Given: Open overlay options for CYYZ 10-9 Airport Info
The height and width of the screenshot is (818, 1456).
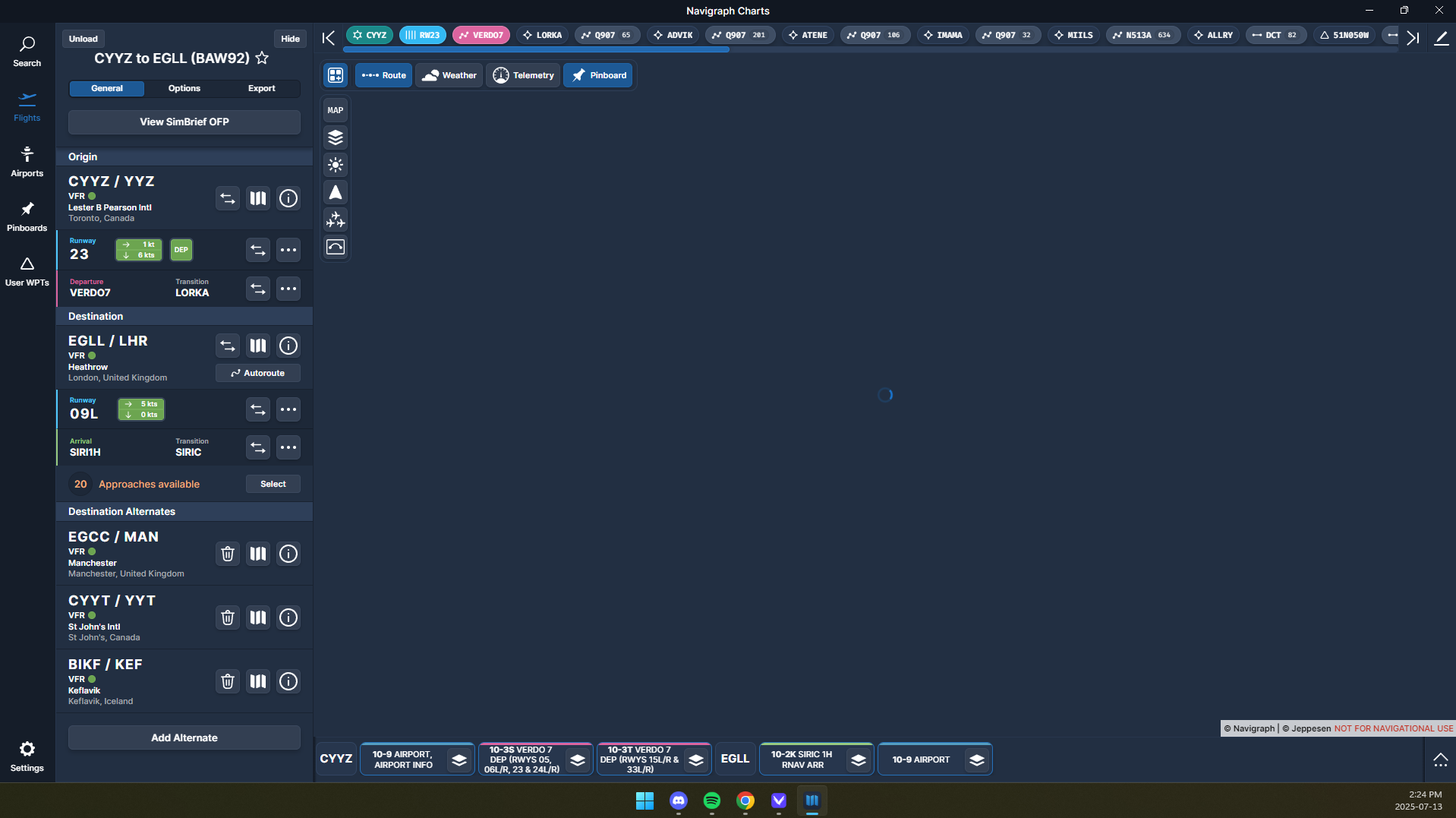Looking at the screenshot, I should click(x=459, y=760).
